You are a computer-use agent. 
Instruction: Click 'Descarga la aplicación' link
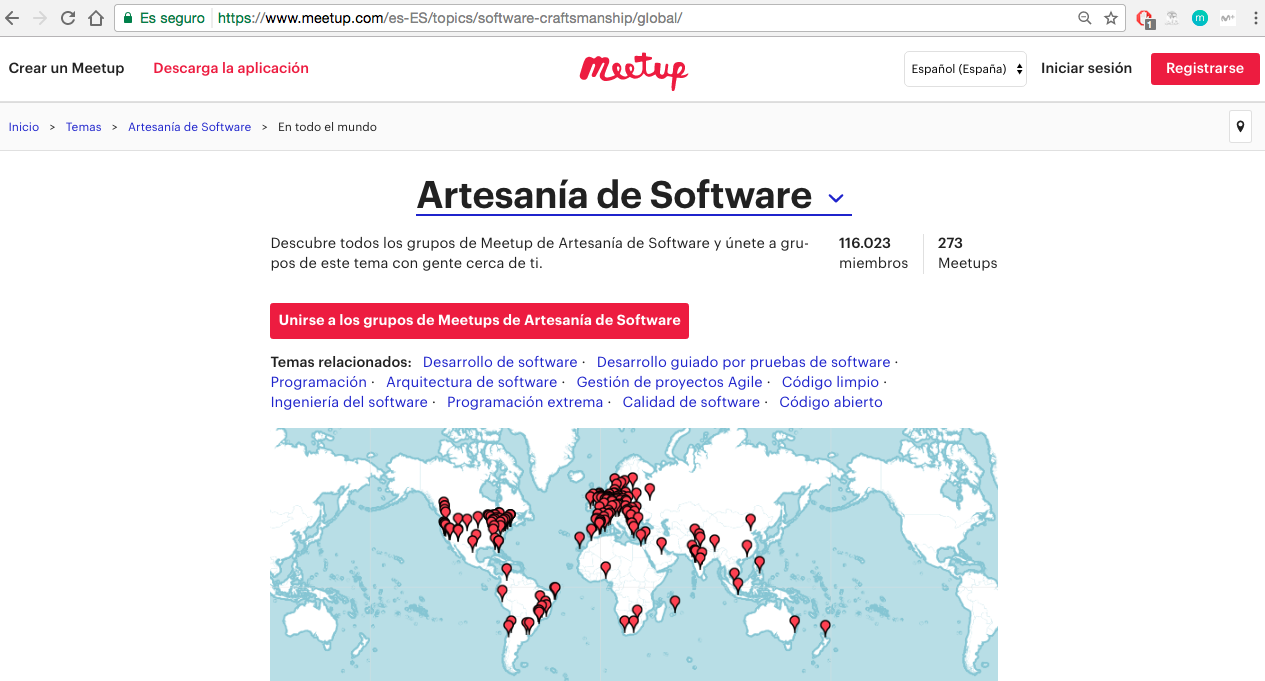pos(231,68)
